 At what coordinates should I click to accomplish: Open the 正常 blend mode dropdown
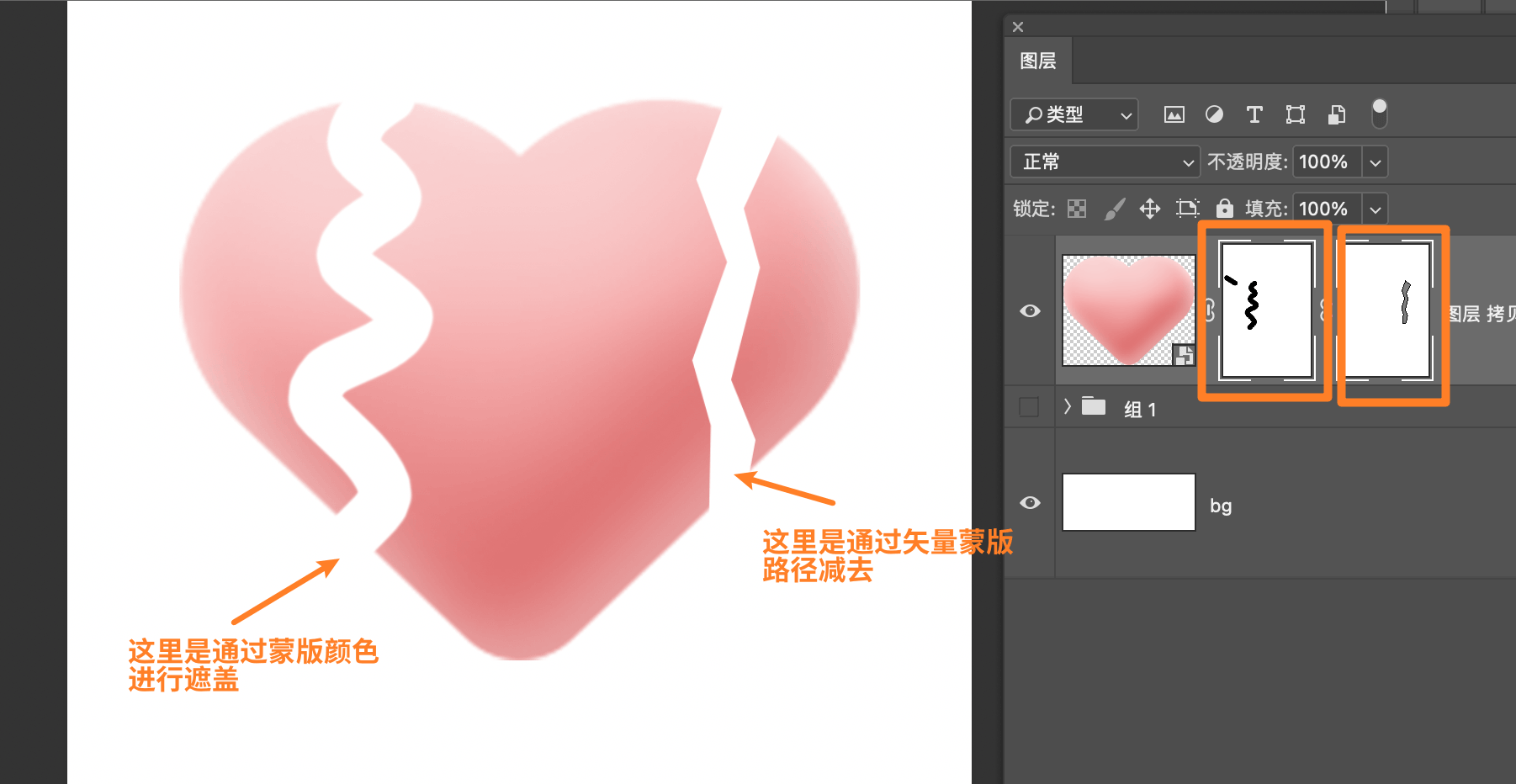(1104, 162)
